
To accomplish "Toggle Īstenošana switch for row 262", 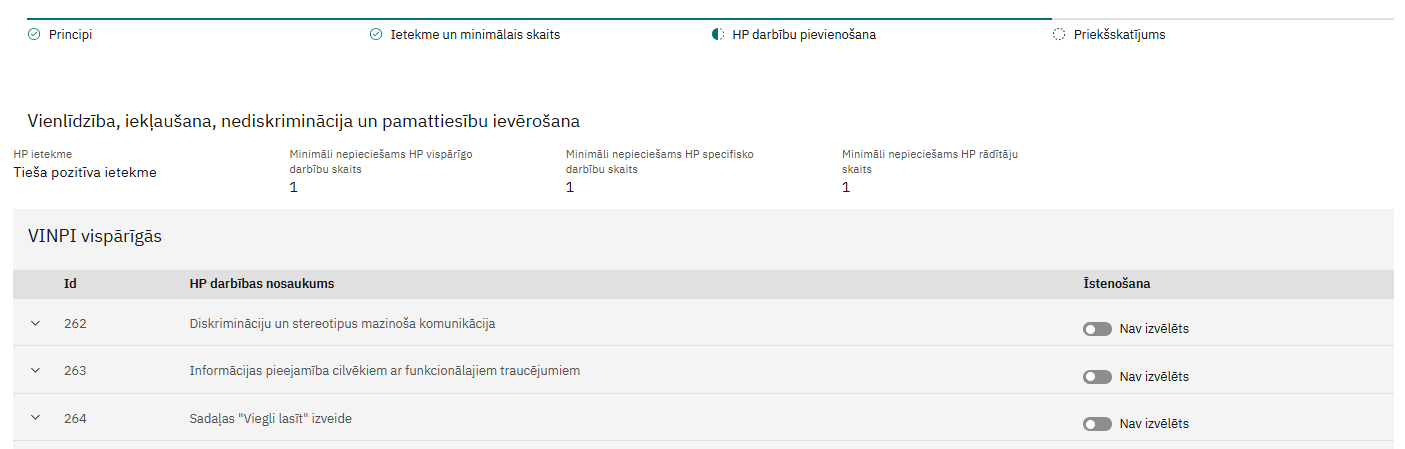I will [1097, 329].
